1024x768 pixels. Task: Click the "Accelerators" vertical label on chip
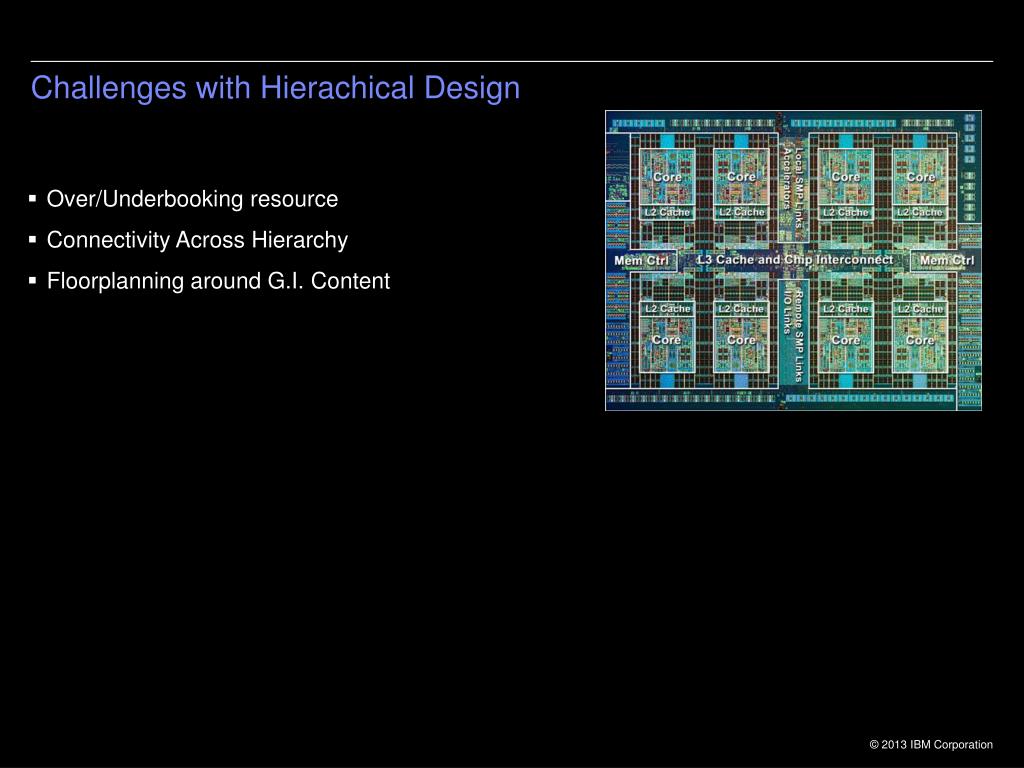(788, 179)
